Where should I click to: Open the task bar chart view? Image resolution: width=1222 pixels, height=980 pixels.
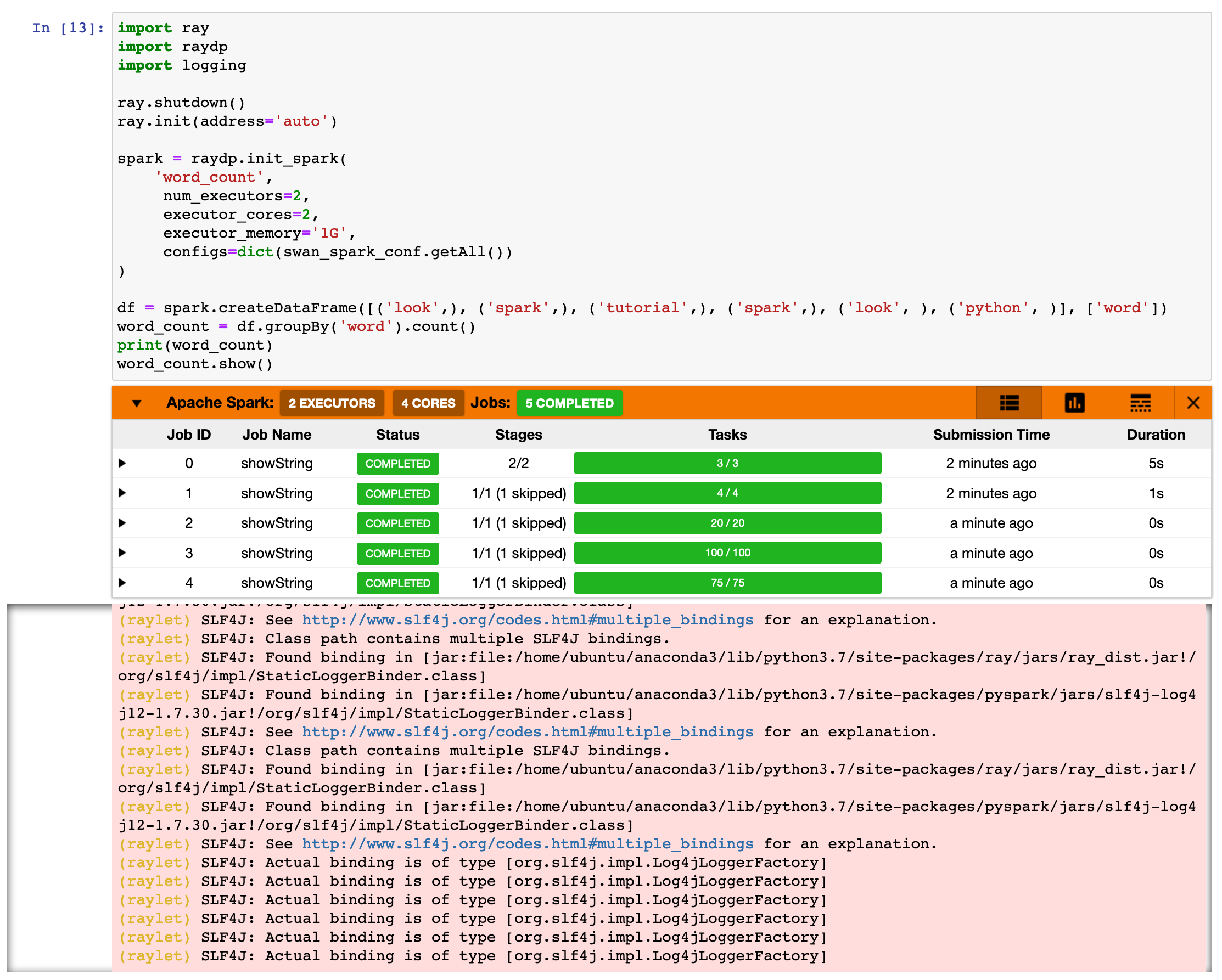pos(1074,403)
